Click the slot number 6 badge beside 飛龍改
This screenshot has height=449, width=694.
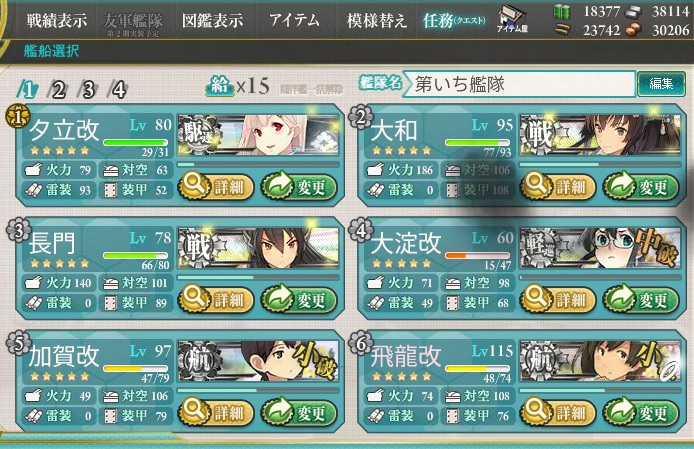pos(360,344)
